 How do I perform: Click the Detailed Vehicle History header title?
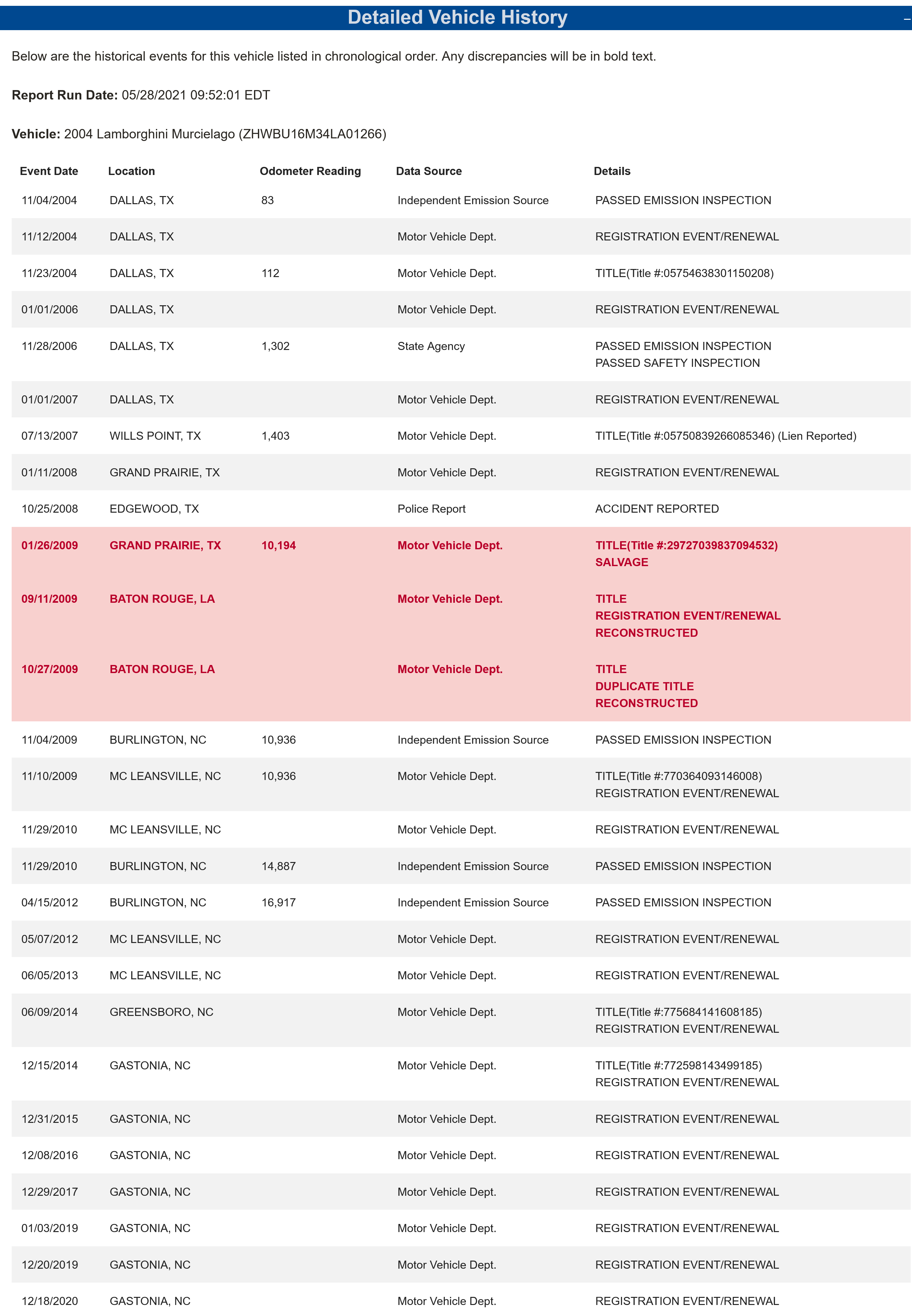pyautogui.click(x=457, y=17)
